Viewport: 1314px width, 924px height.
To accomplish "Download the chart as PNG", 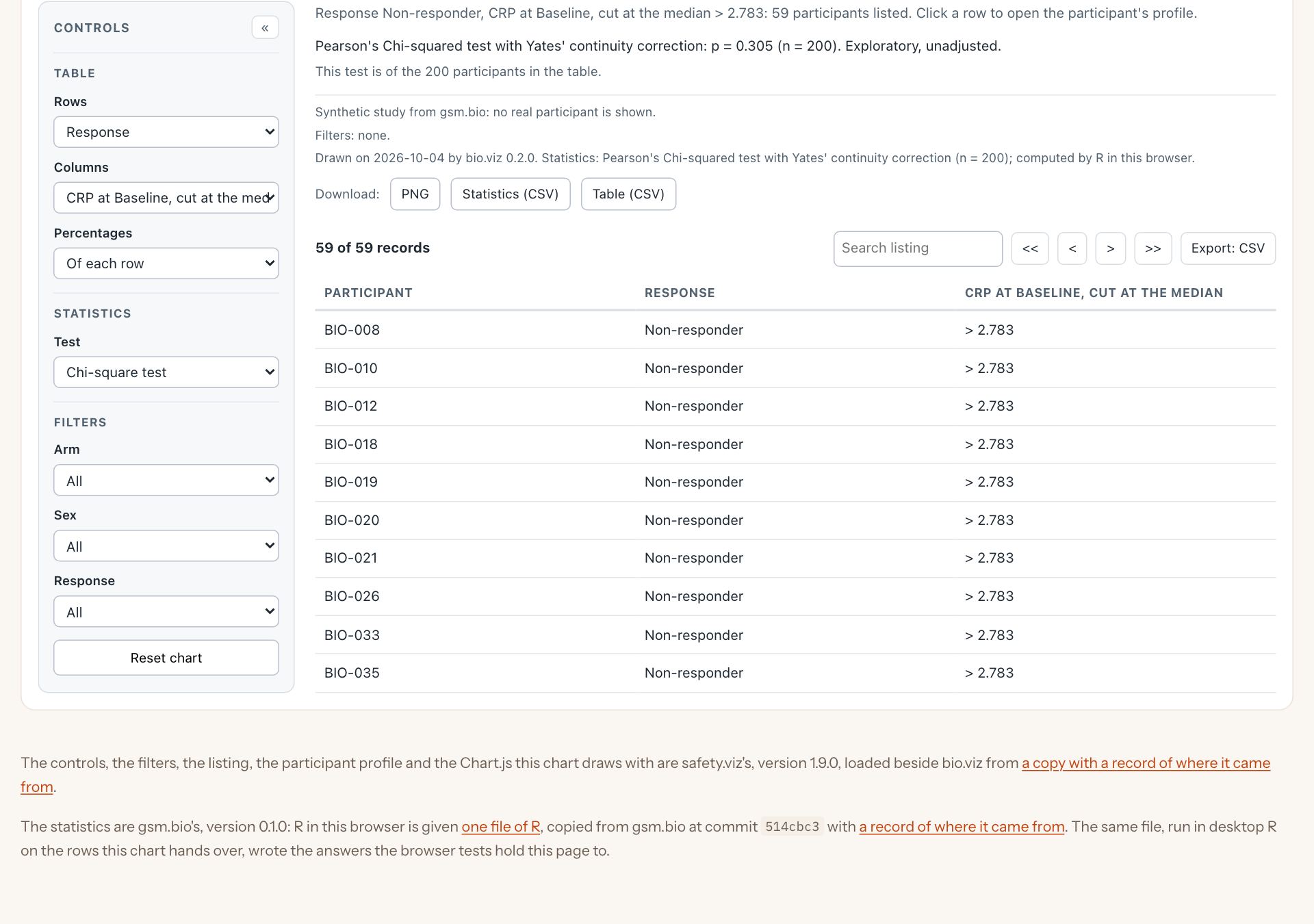I will 415,194.
